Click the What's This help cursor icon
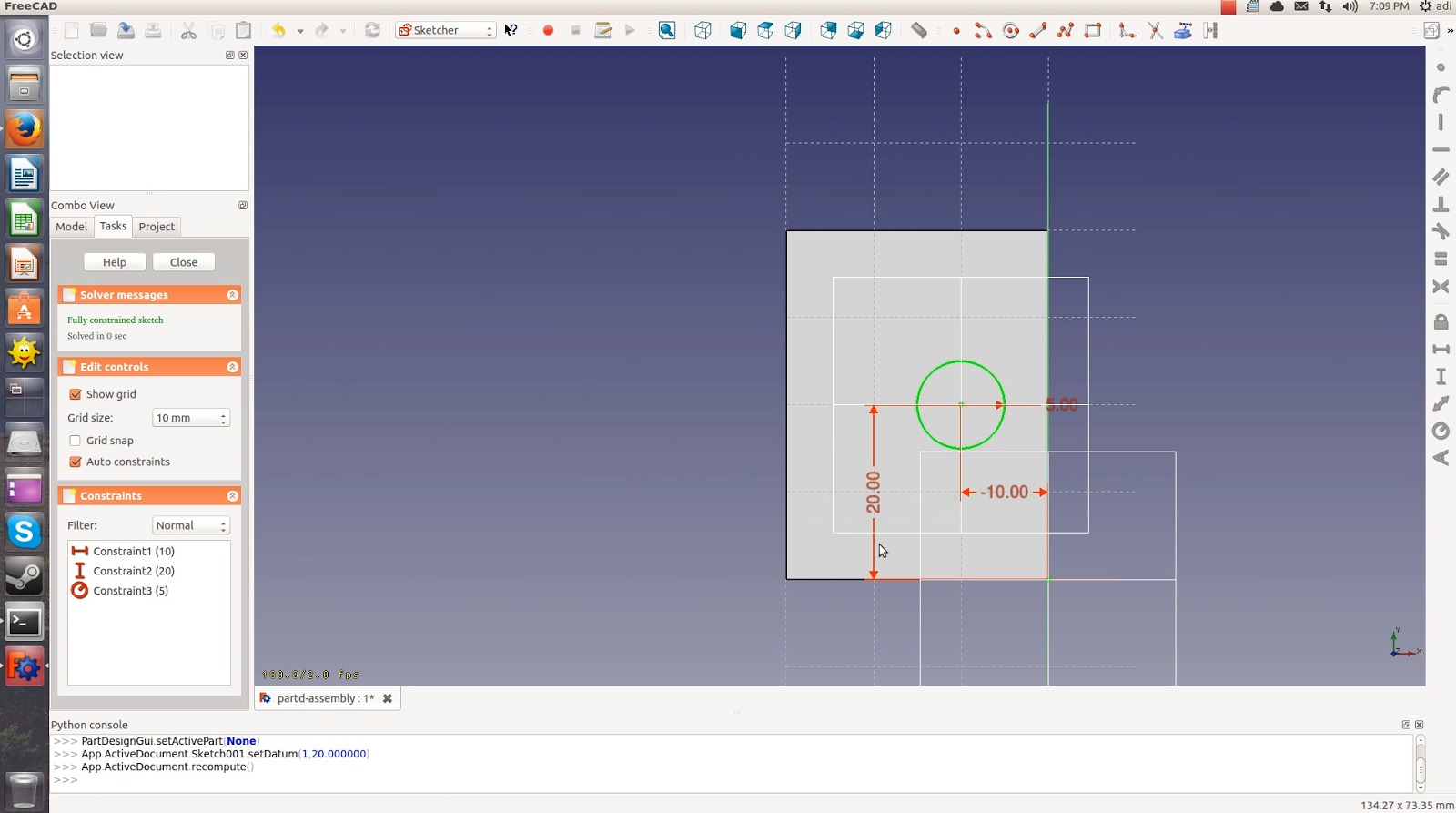1456x813 pixels. tap(511, 30)
